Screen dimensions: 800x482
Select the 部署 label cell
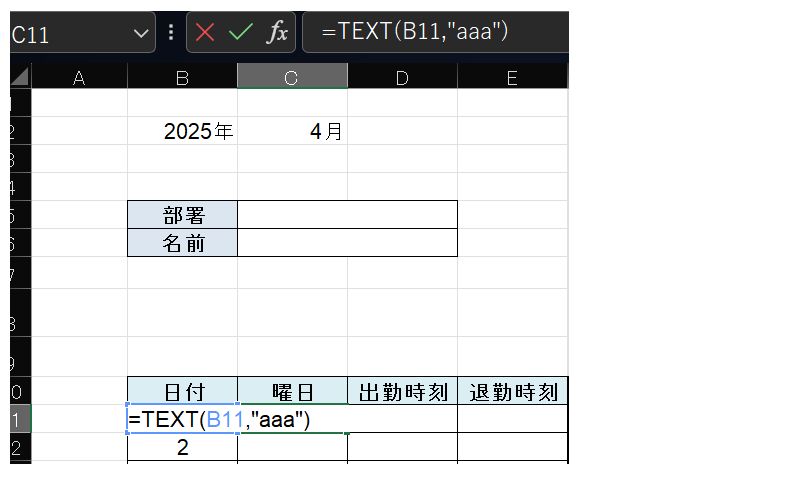click(183, 215)
